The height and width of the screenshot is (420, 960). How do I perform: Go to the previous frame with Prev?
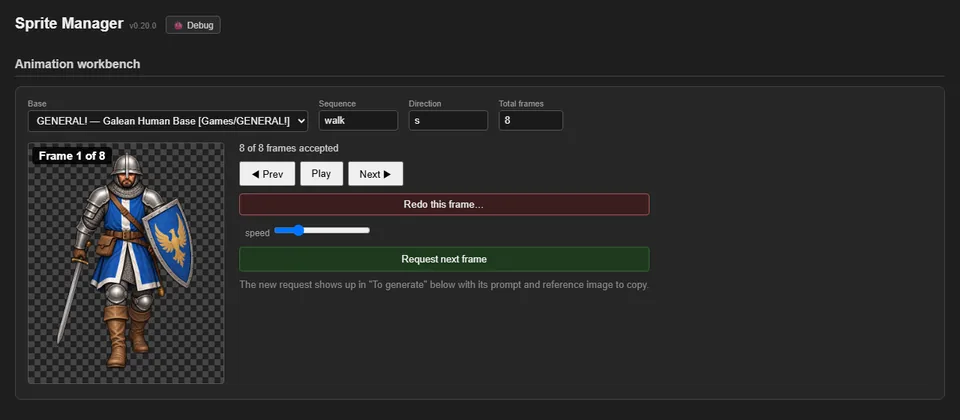coord(268,174)
